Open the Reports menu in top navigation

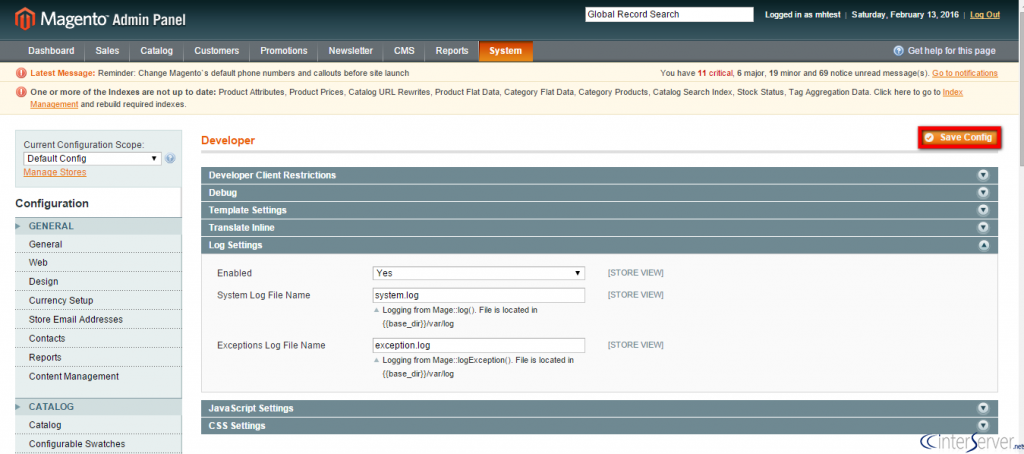click(452, 50)
